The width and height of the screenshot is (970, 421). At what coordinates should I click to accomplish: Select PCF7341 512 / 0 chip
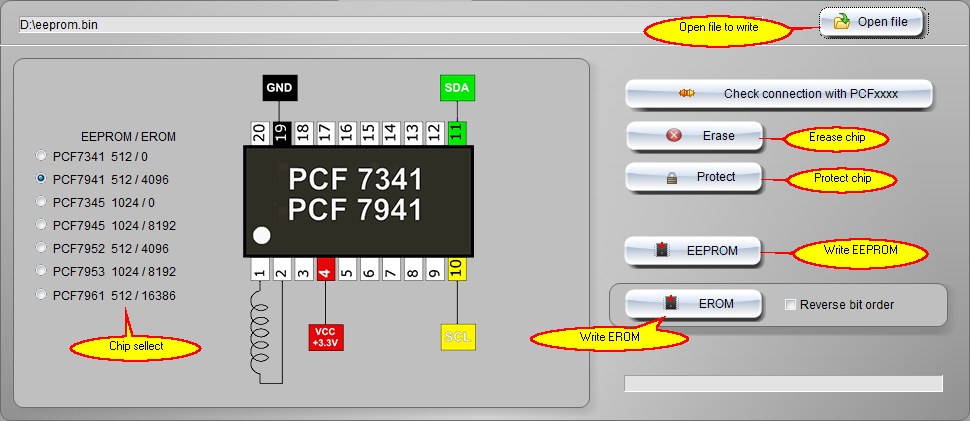[x=41, y=155]
